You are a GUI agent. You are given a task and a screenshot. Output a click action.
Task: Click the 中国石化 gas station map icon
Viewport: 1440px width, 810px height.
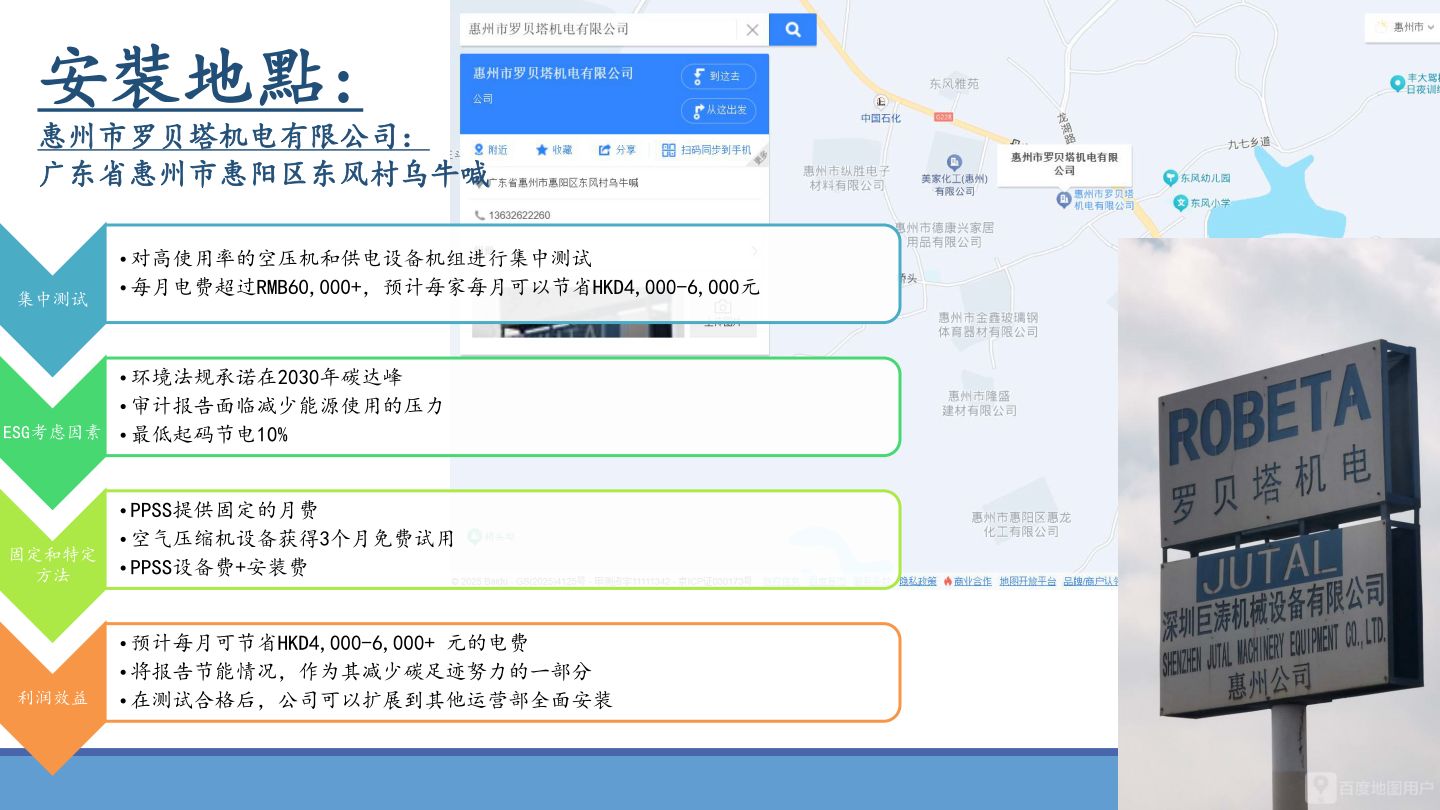click(x=881, y=102)
